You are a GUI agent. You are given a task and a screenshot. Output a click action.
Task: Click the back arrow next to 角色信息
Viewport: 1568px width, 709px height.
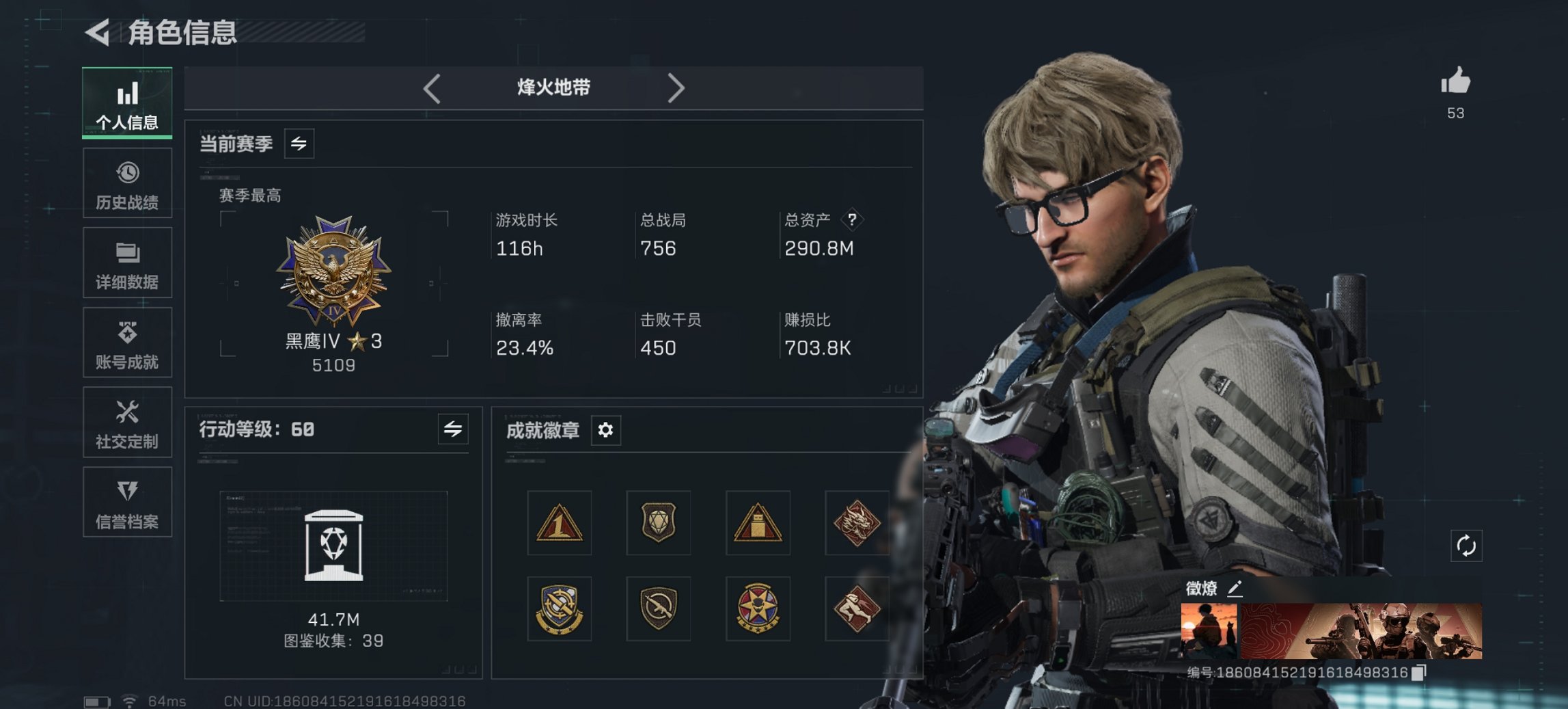pyautogui.click(x=98, y=32)
